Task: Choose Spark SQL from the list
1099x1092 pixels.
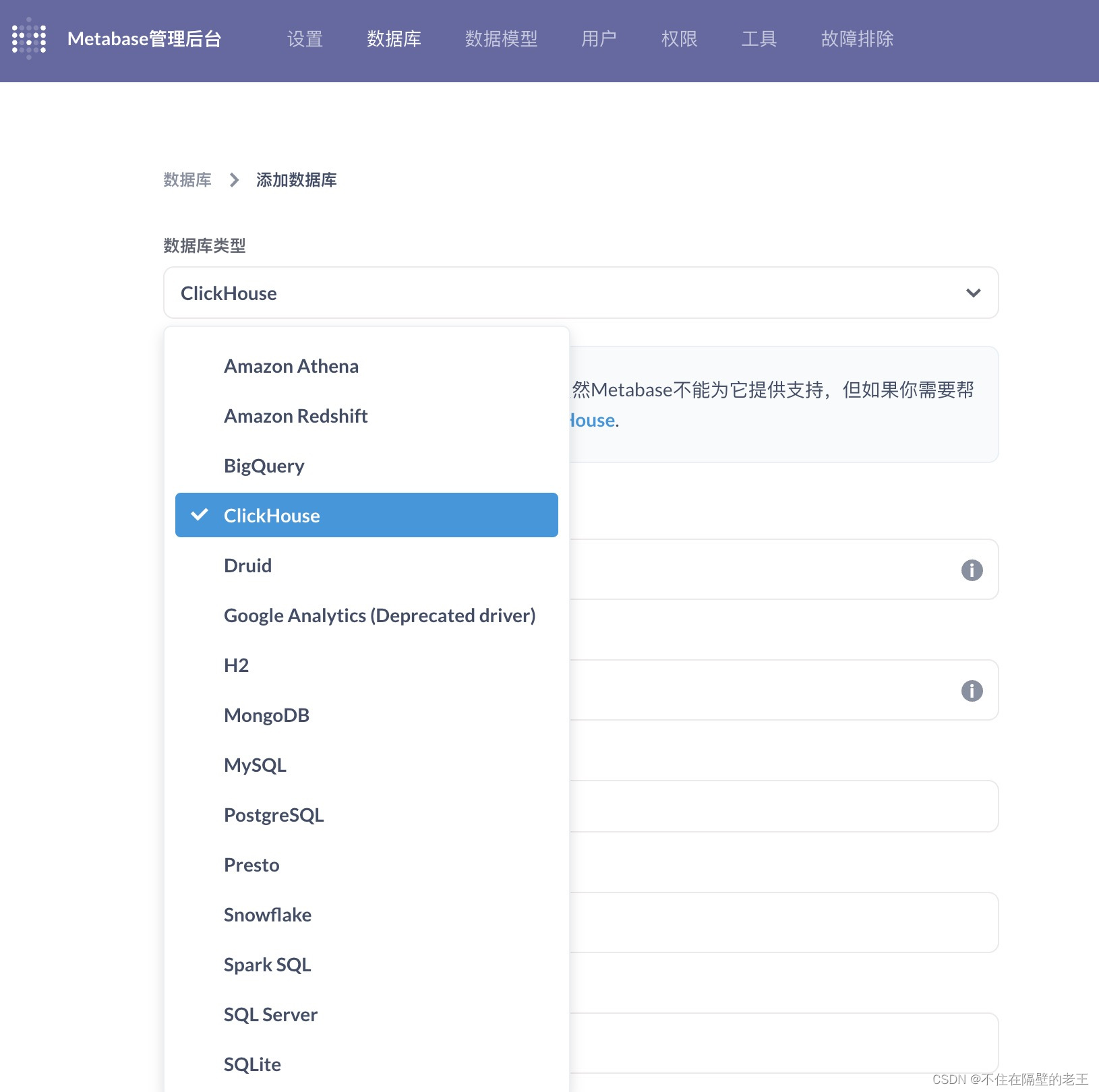Action: [x=367, y=965]
